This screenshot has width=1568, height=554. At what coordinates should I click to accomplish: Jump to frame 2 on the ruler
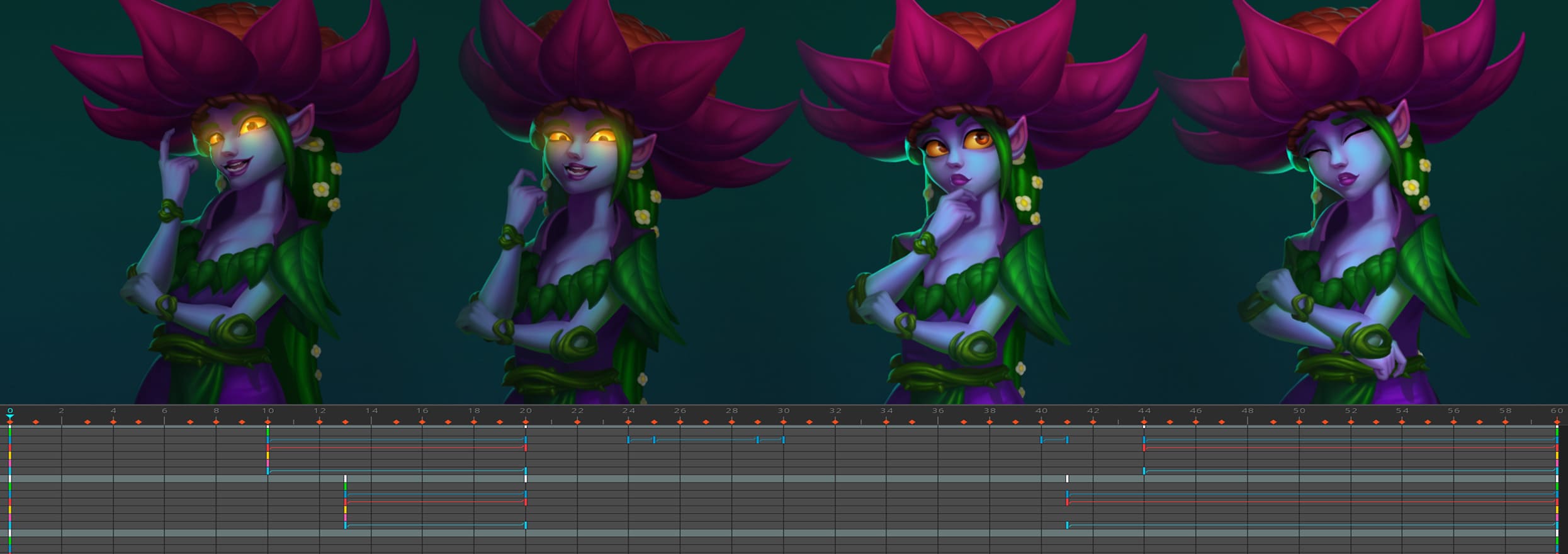(x=62, y=410)
